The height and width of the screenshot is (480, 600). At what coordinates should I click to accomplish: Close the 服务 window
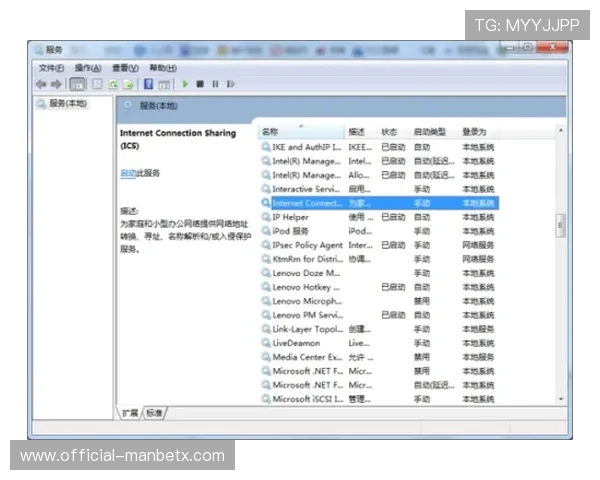(x=552, y=47)
